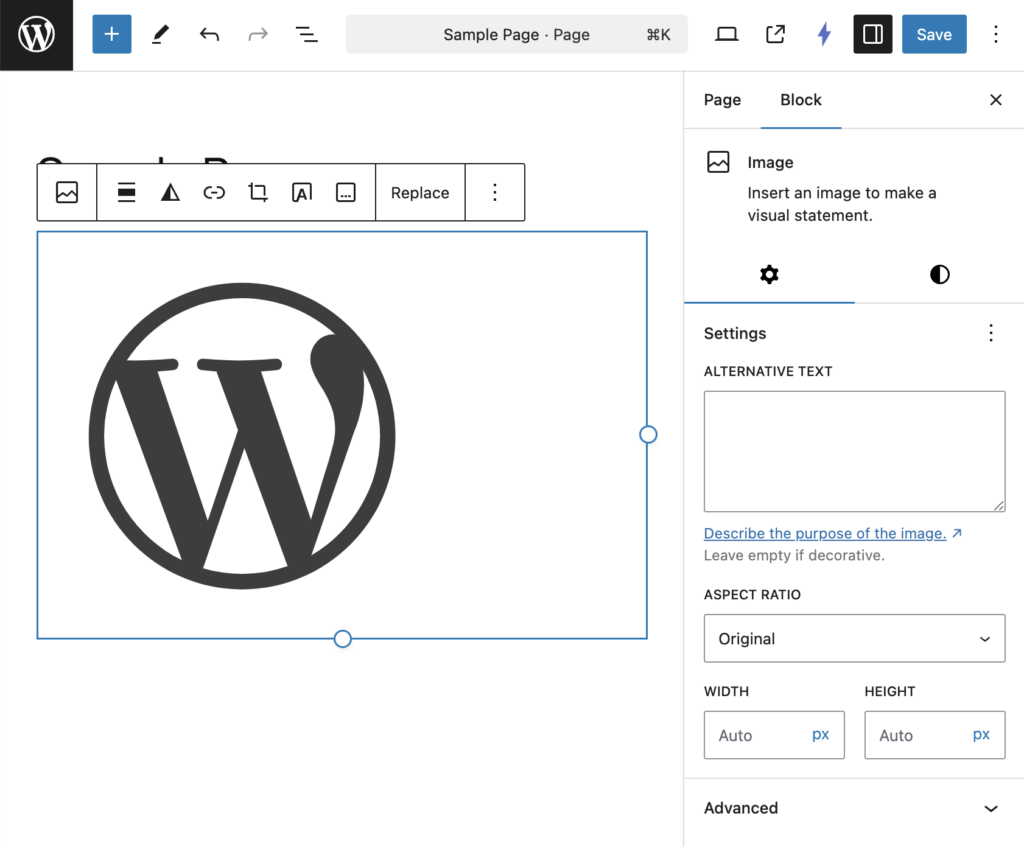
Task: Add text over image
Action: [302, 193]
